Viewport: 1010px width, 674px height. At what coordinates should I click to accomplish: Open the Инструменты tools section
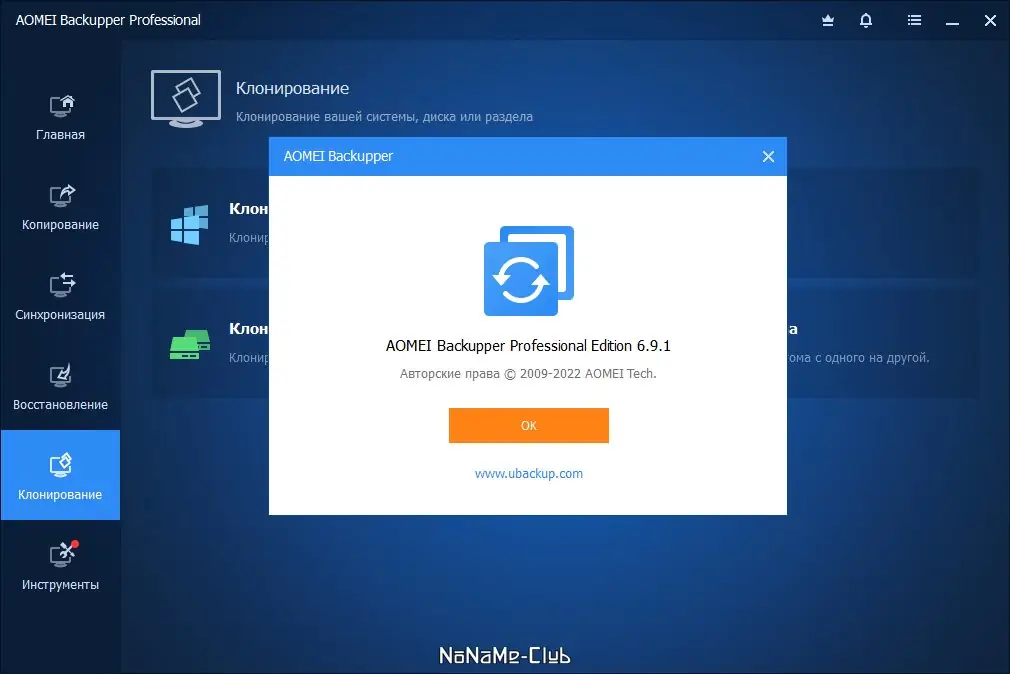click(x=61, y=567)
